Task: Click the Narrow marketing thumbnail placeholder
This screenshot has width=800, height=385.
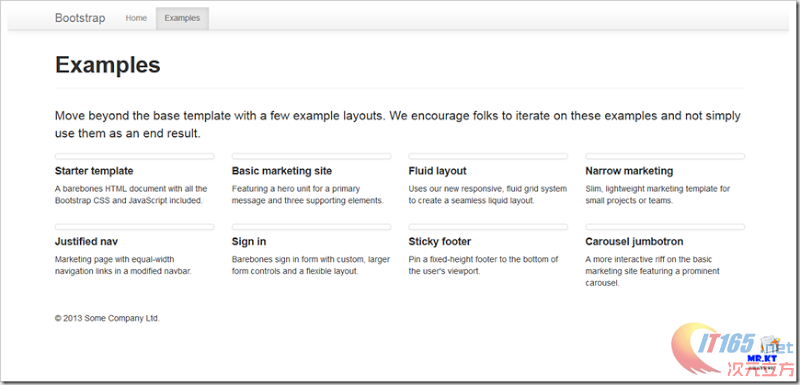Action: 665,156
